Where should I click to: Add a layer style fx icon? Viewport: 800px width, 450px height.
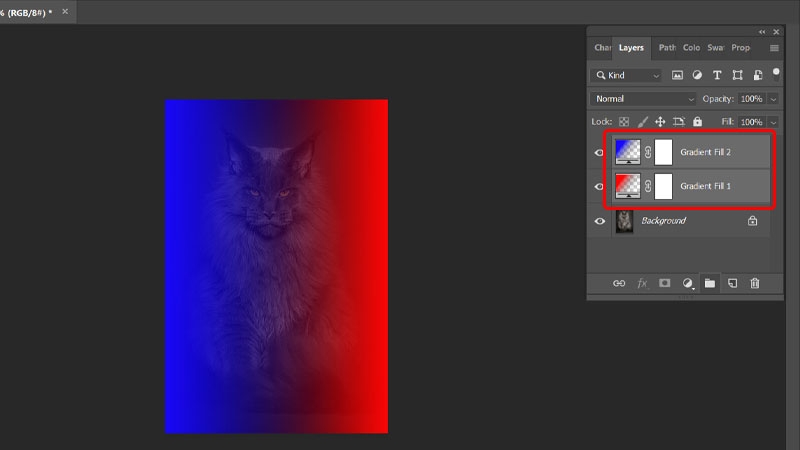tap(642, 283)
